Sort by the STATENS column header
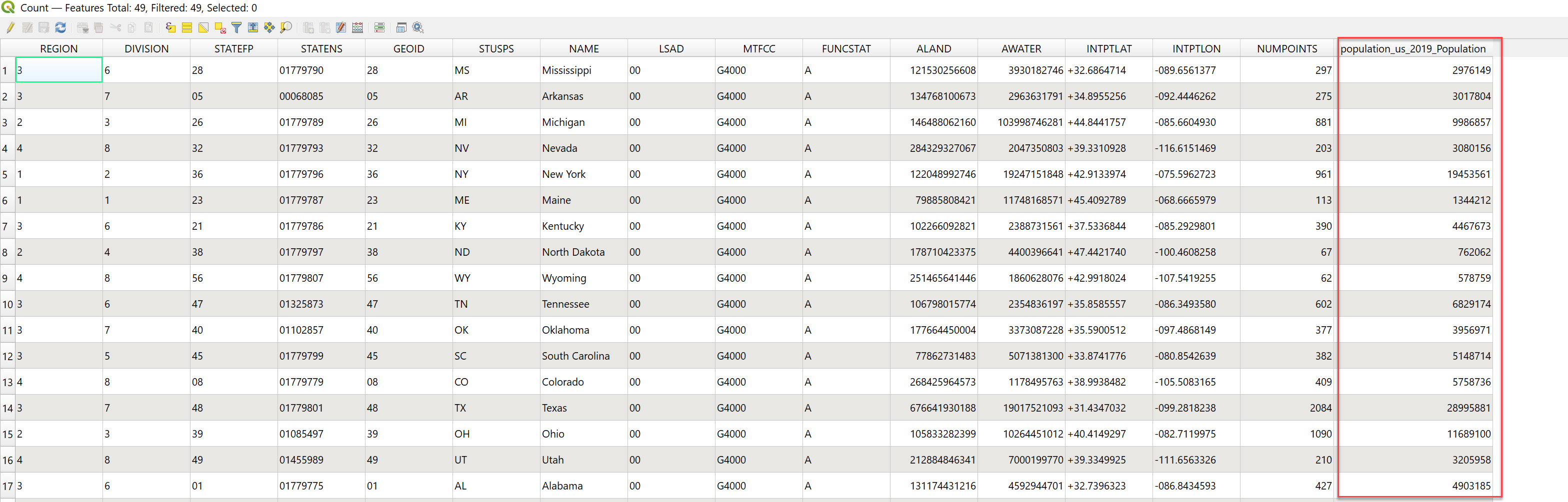Screen dimensions: 1568x502 tap(321, 48)
